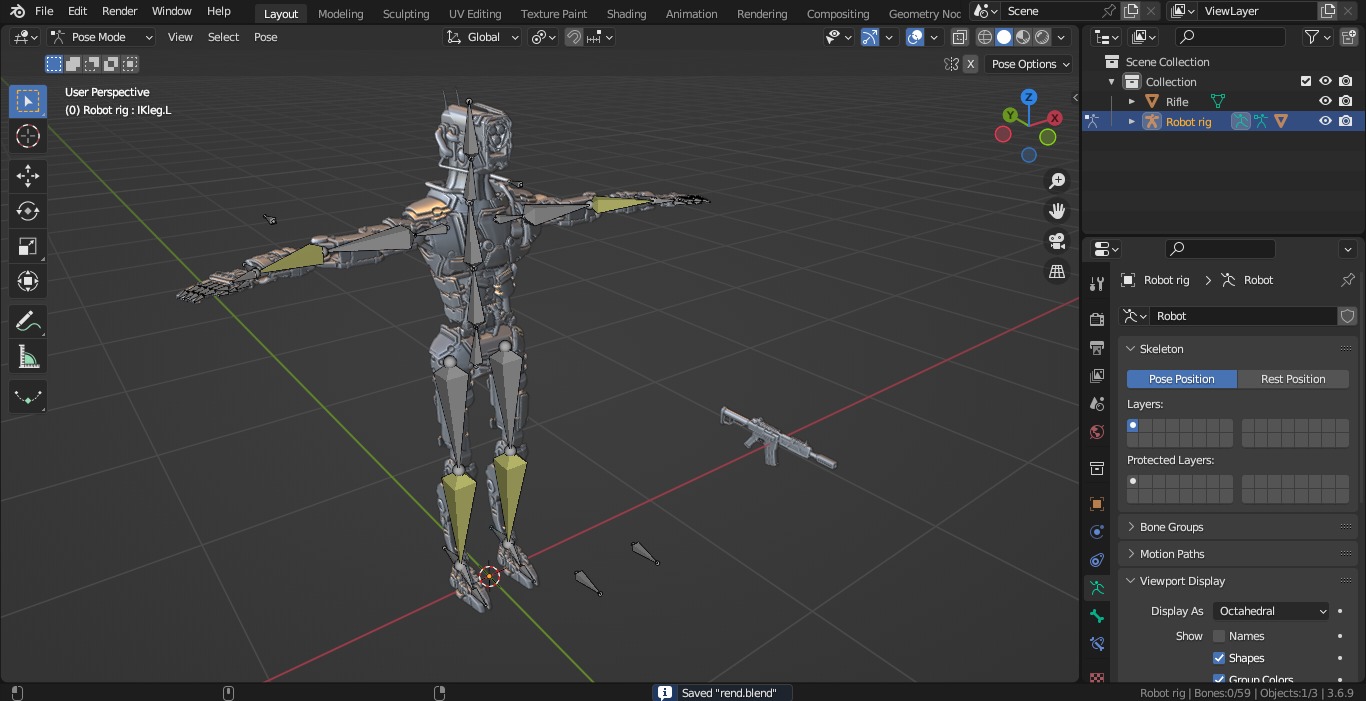Open the Bone properties tab
The width and height of the screenshot is (1366, 701).
(x=1097, y=616)
